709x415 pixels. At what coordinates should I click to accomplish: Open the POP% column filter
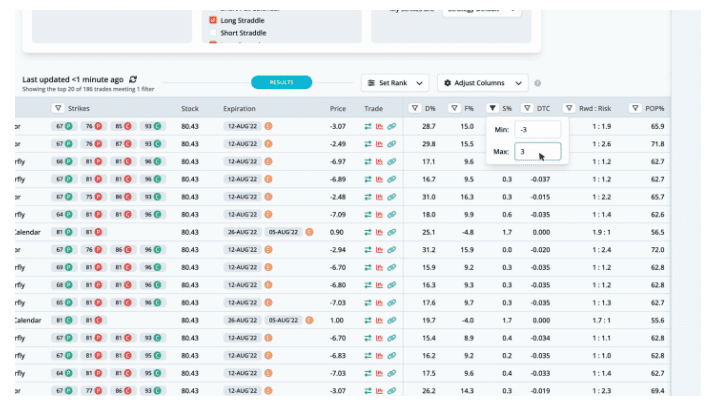pyautogui.click(x=635, y=108)
